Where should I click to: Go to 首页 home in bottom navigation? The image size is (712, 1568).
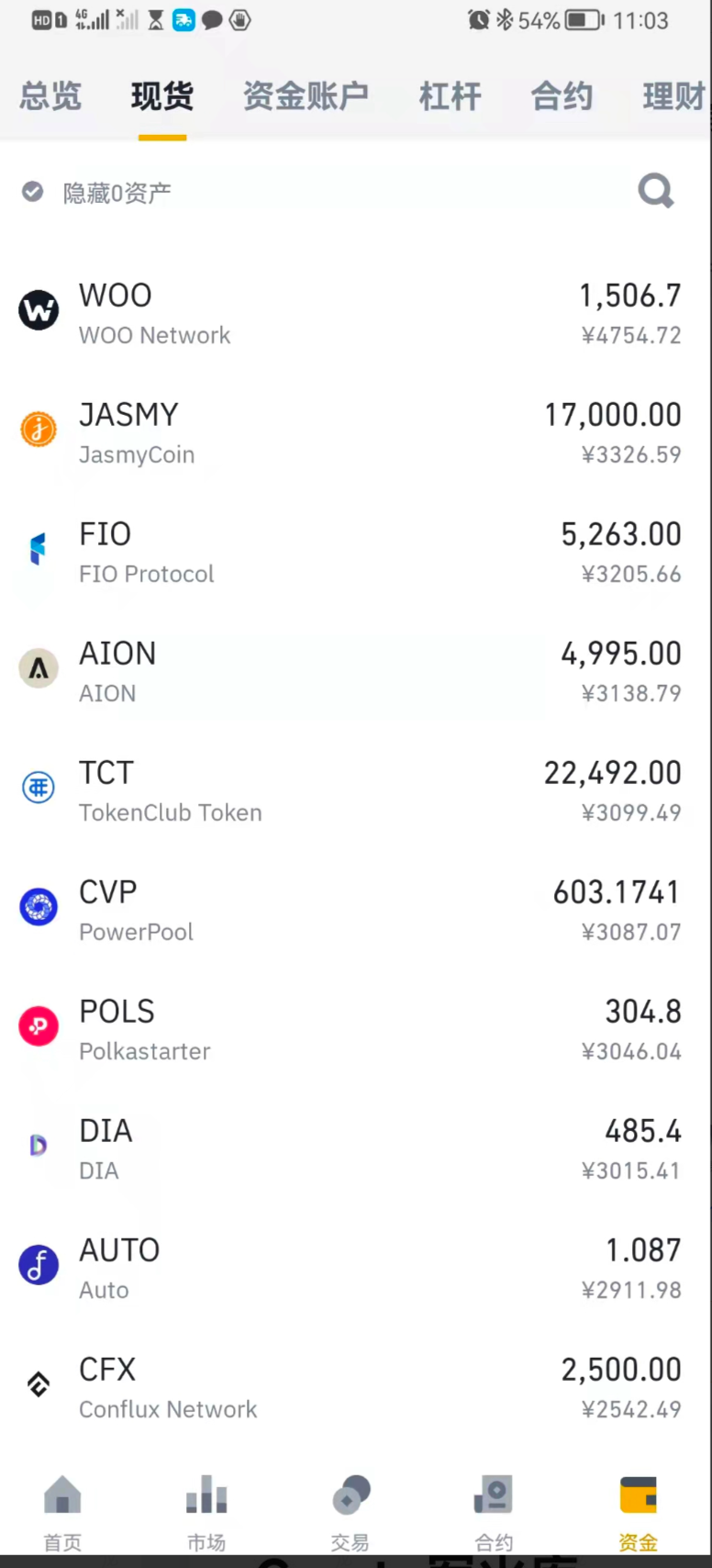62,1511
